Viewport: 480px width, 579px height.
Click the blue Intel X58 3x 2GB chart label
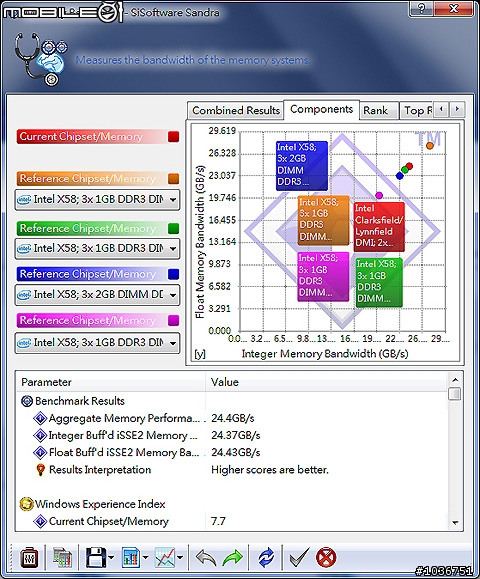tap(302, 165)
